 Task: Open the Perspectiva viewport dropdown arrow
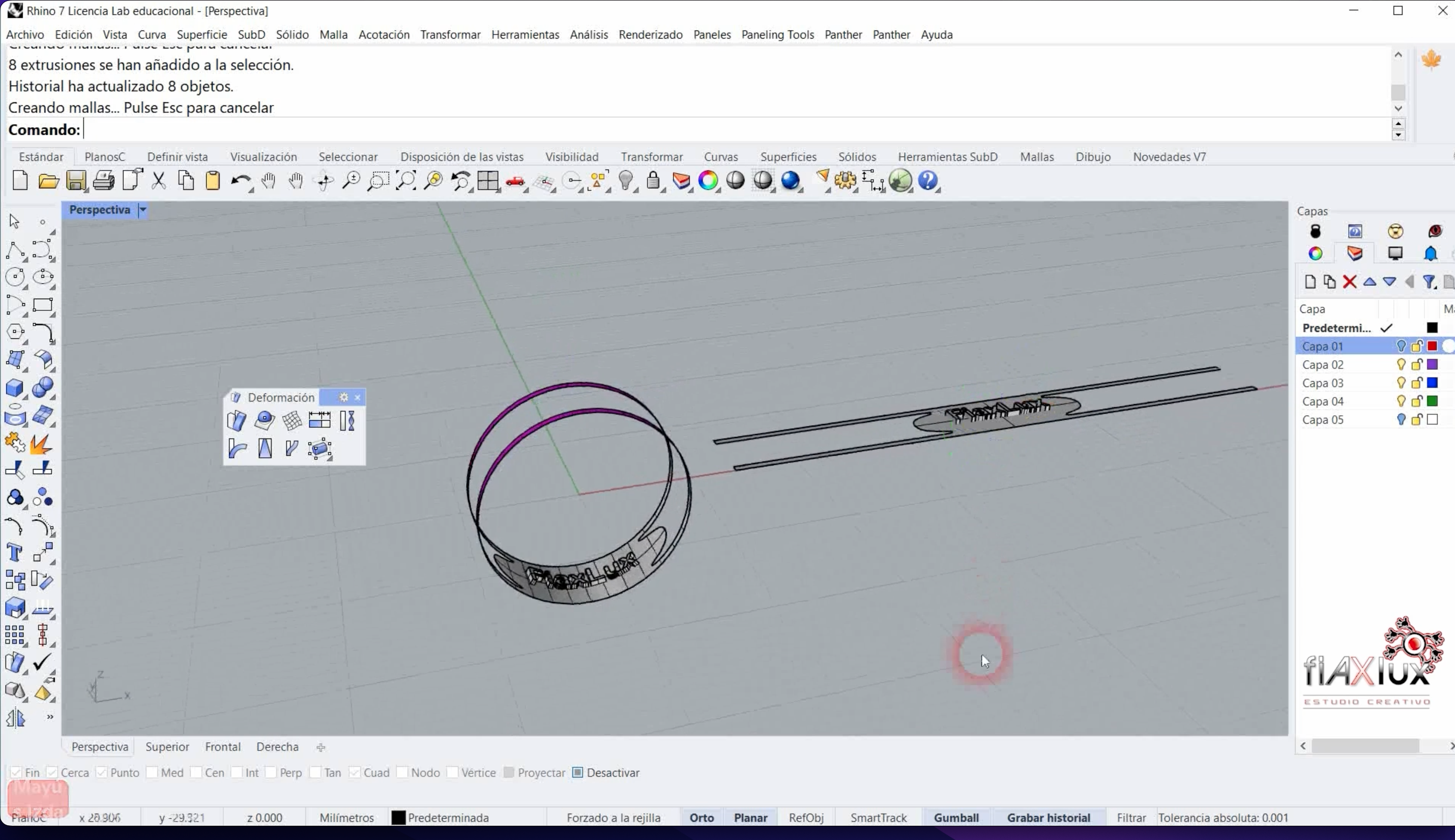(142, 210)
